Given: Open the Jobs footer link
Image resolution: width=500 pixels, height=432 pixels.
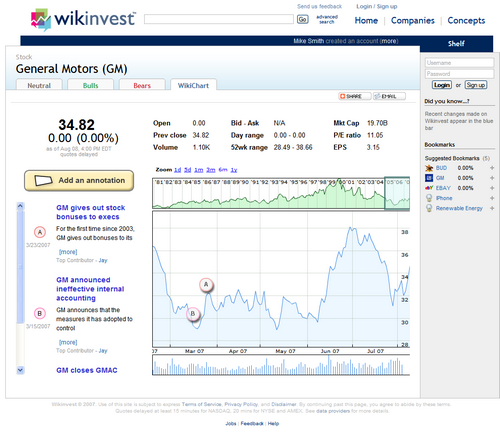Looking at the screenshot, I should pos(231,424).
